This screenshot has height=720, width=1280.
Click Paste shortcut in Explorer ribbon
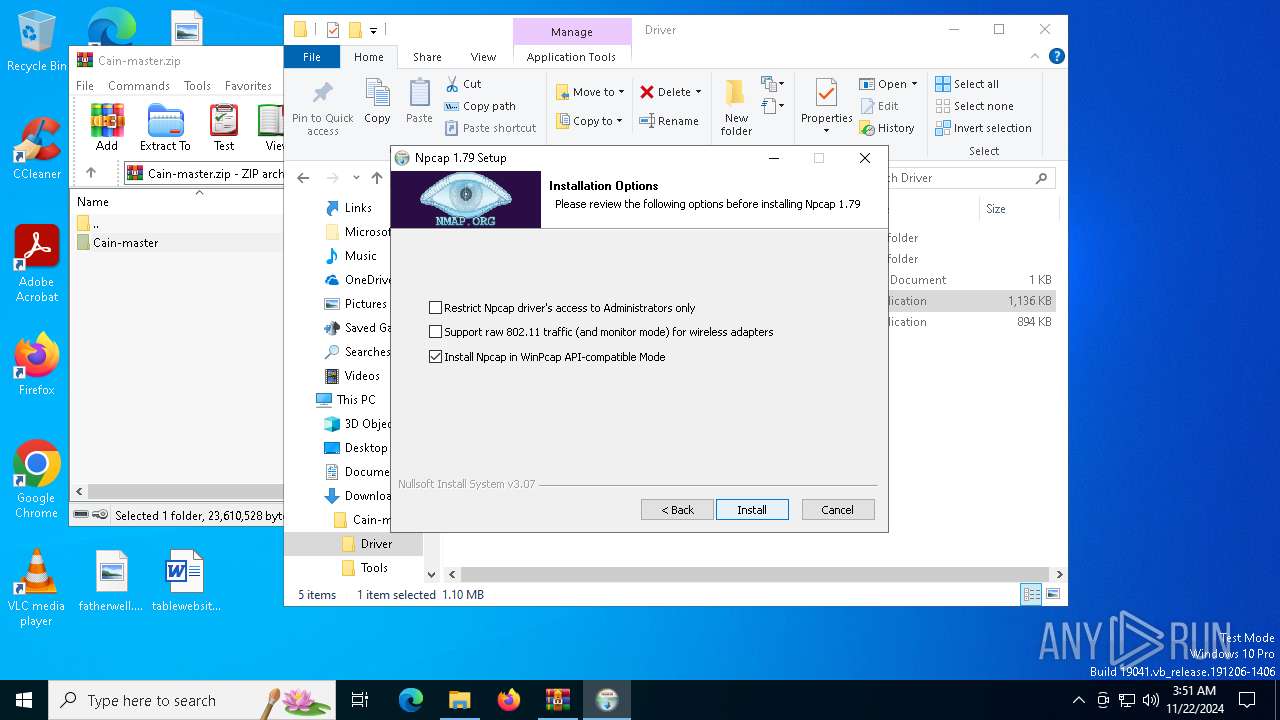[491, 128]
